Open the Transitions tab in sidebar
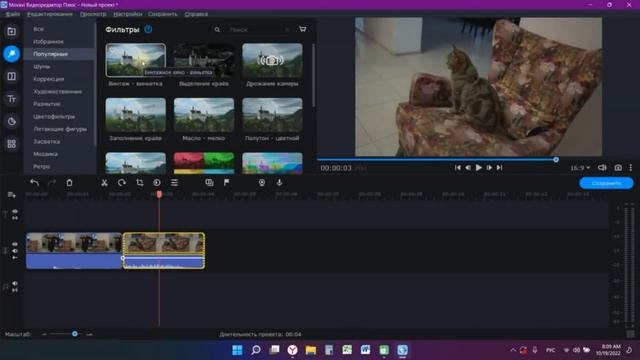The height and width of the screenshot is (360, 640). tap(11, 76)
